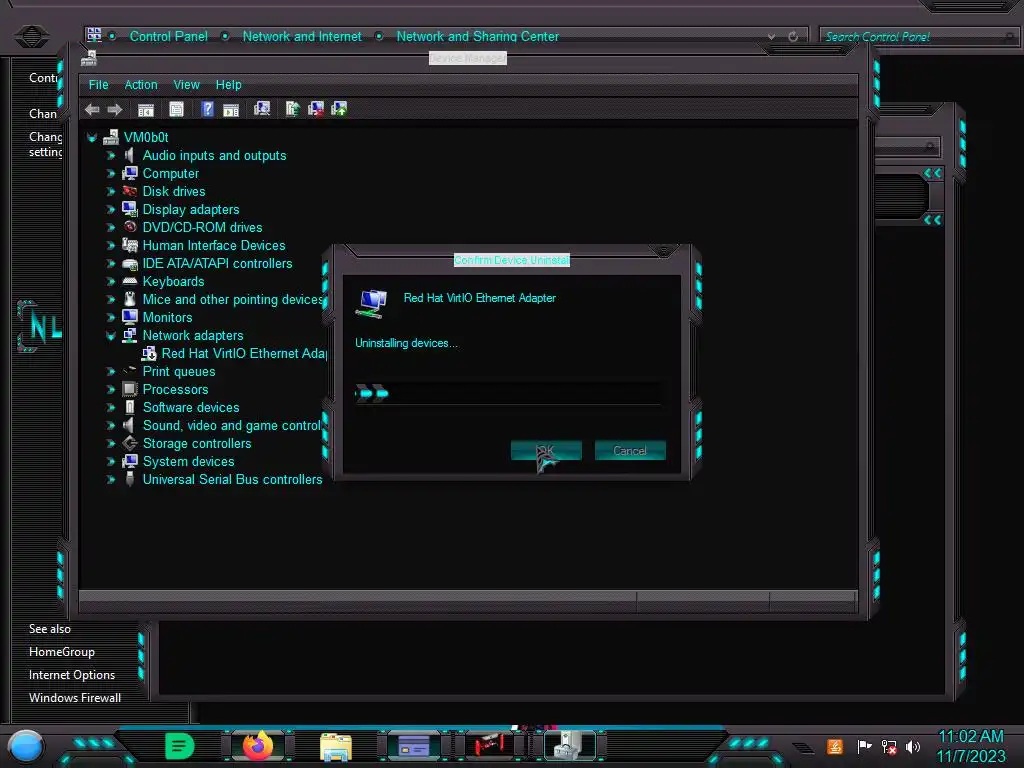The height and width of the screenshot is (768, 1024).
Task: Expand Audio inputs and outputs
Action: click(110, 155)
